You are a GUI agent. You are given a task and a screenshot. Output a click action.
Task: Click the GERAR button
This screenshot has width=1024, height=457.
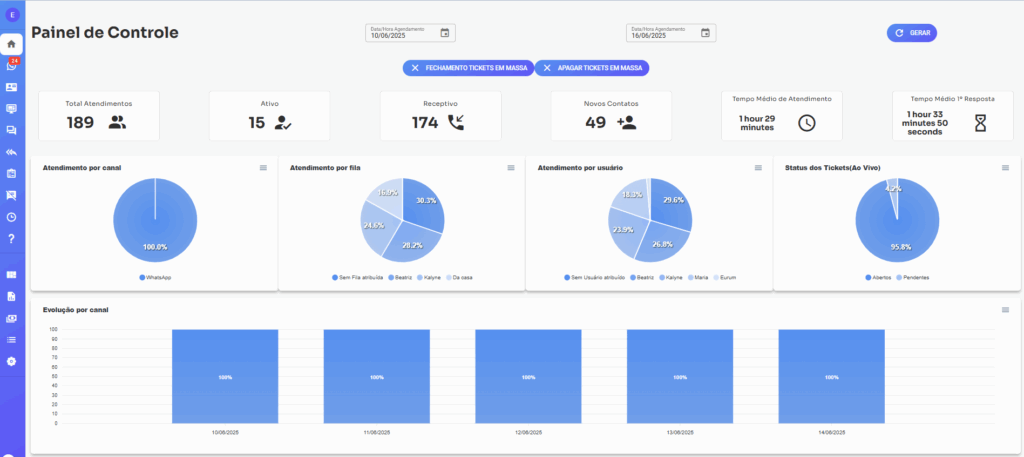point(911,33)
